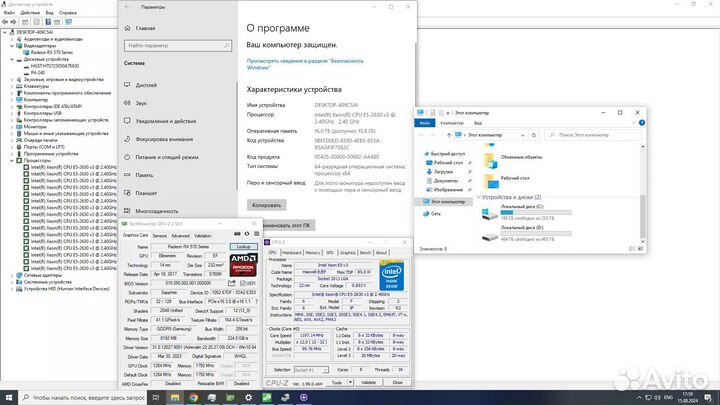Click the Lookup button in GPU-Z
This screenshot has height=405, width=720.
tap(243, 246)
